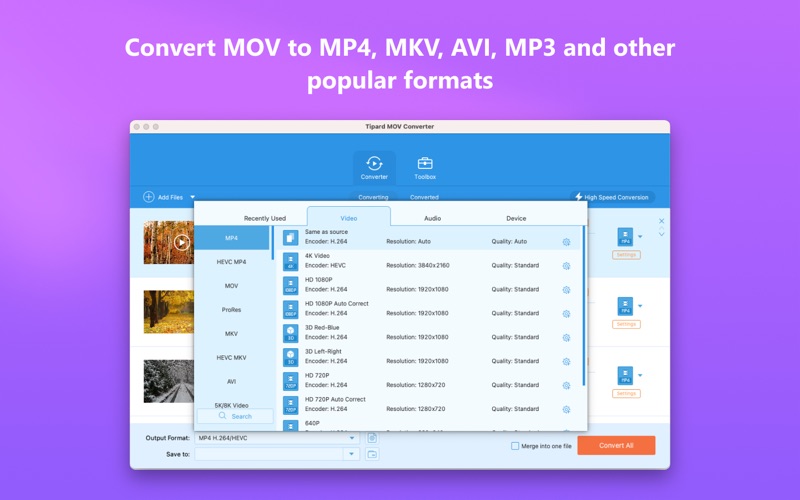The width and height of the screenshot is (800, 500).
Task: Open settings gear for HD 720P Auto Correct
Action: coord(566,409)
